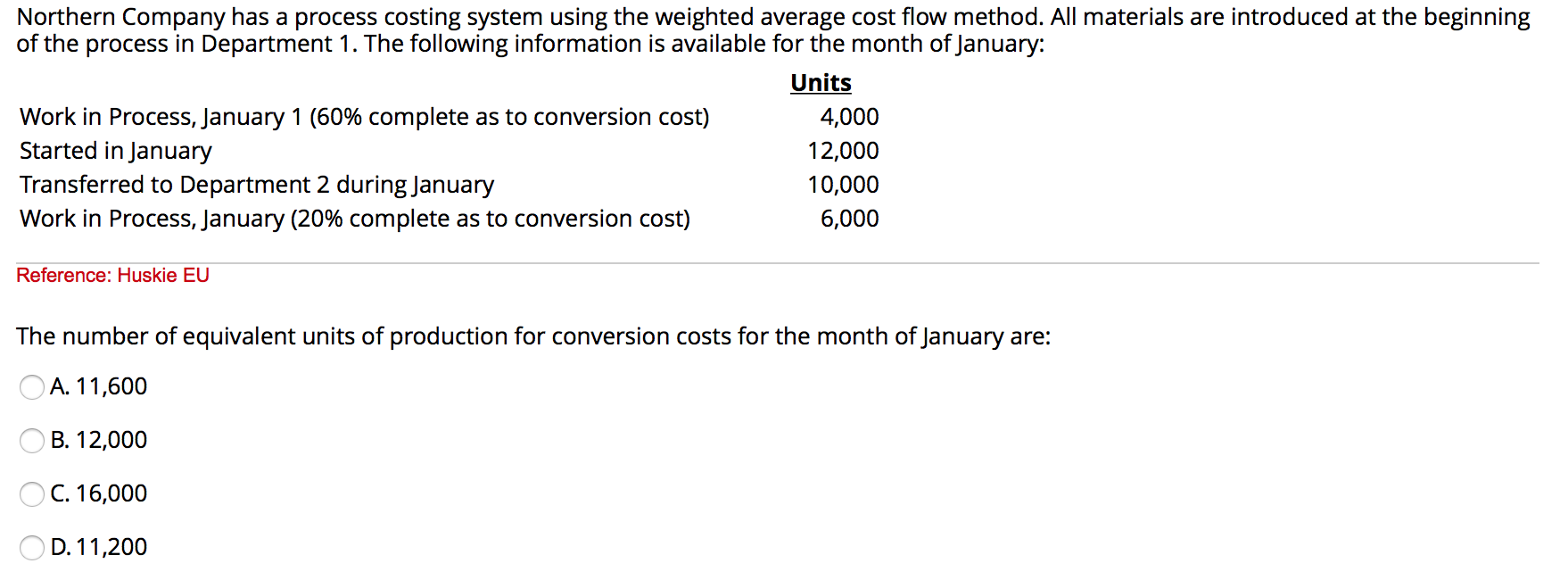
Task: Click the value 10,000 in Units column
Action: point(842,185)
